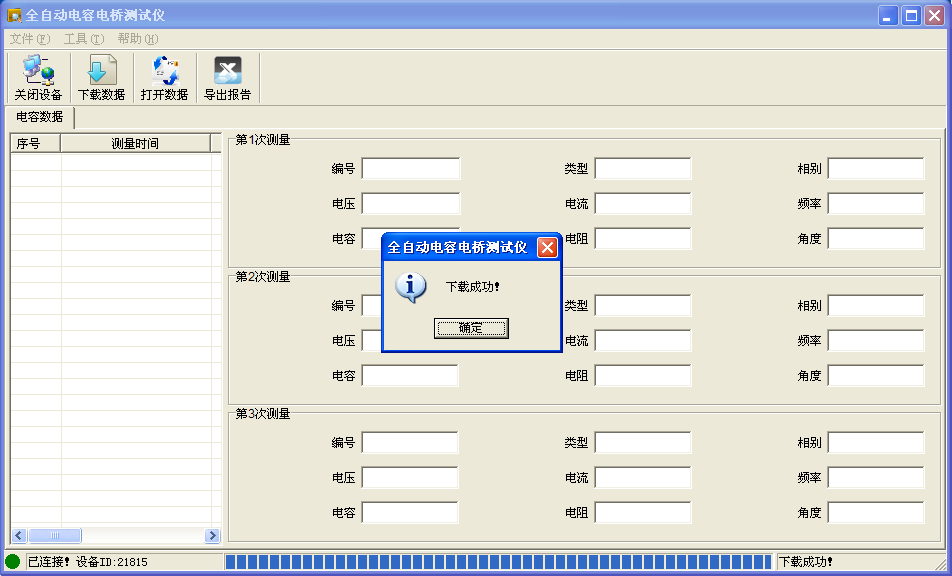
Task: Click the download progress bar
Action: [498, 562]
